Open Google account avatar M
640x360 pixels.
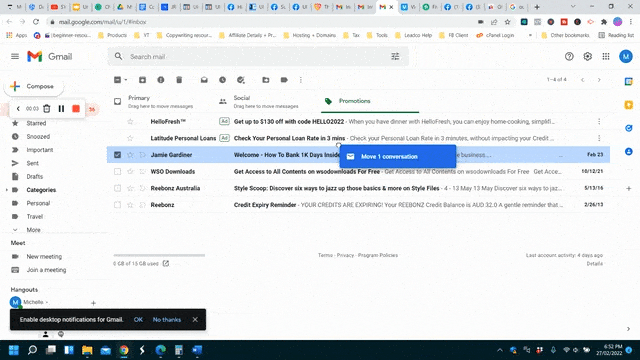(x=626, y=56)
